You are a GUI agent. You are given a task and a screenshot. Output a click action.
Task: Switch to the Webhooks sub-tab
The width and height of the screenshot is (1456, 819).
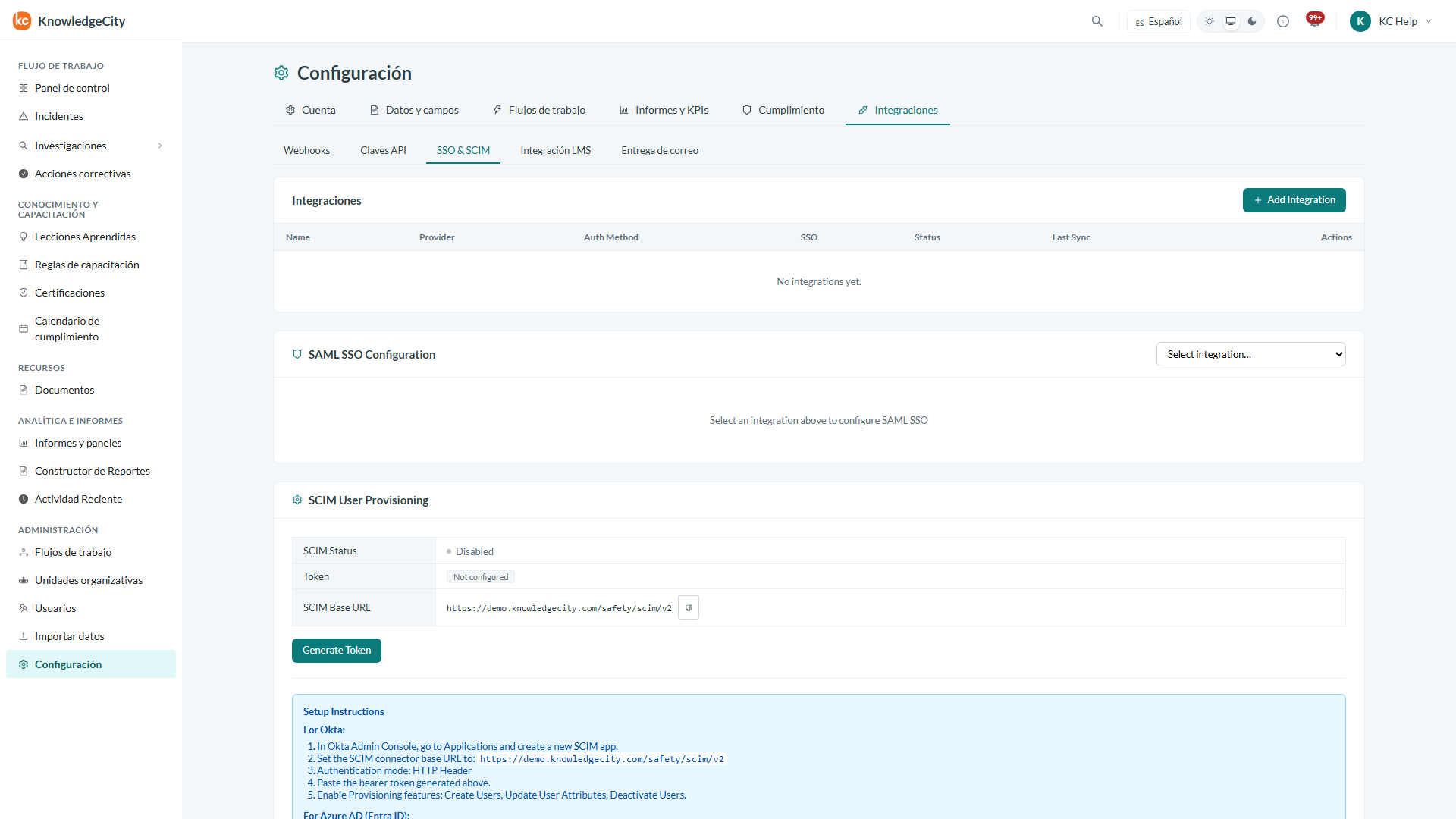(306, 150)
